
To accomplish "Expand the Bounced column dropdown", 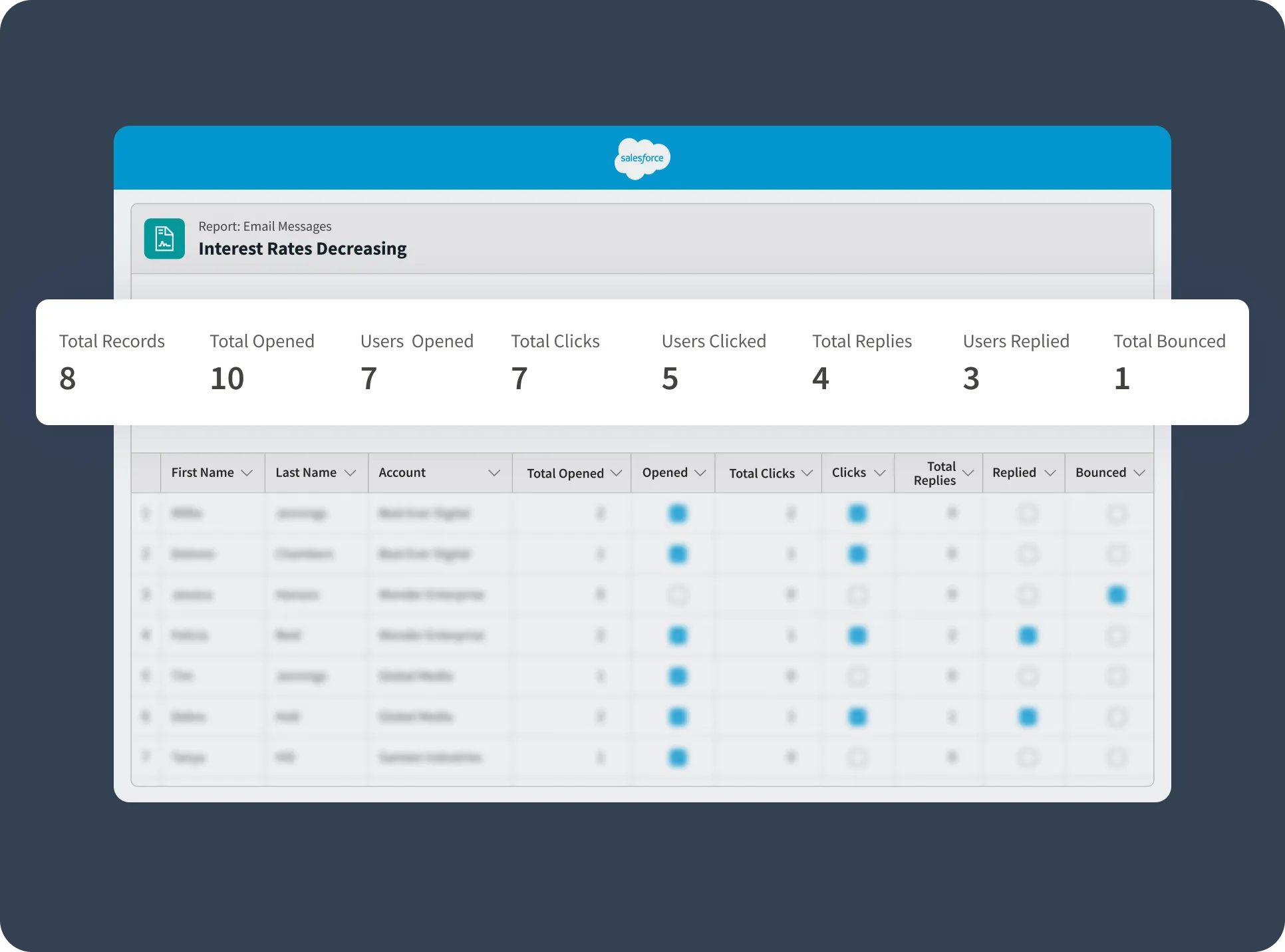I will click(1140, 472).
